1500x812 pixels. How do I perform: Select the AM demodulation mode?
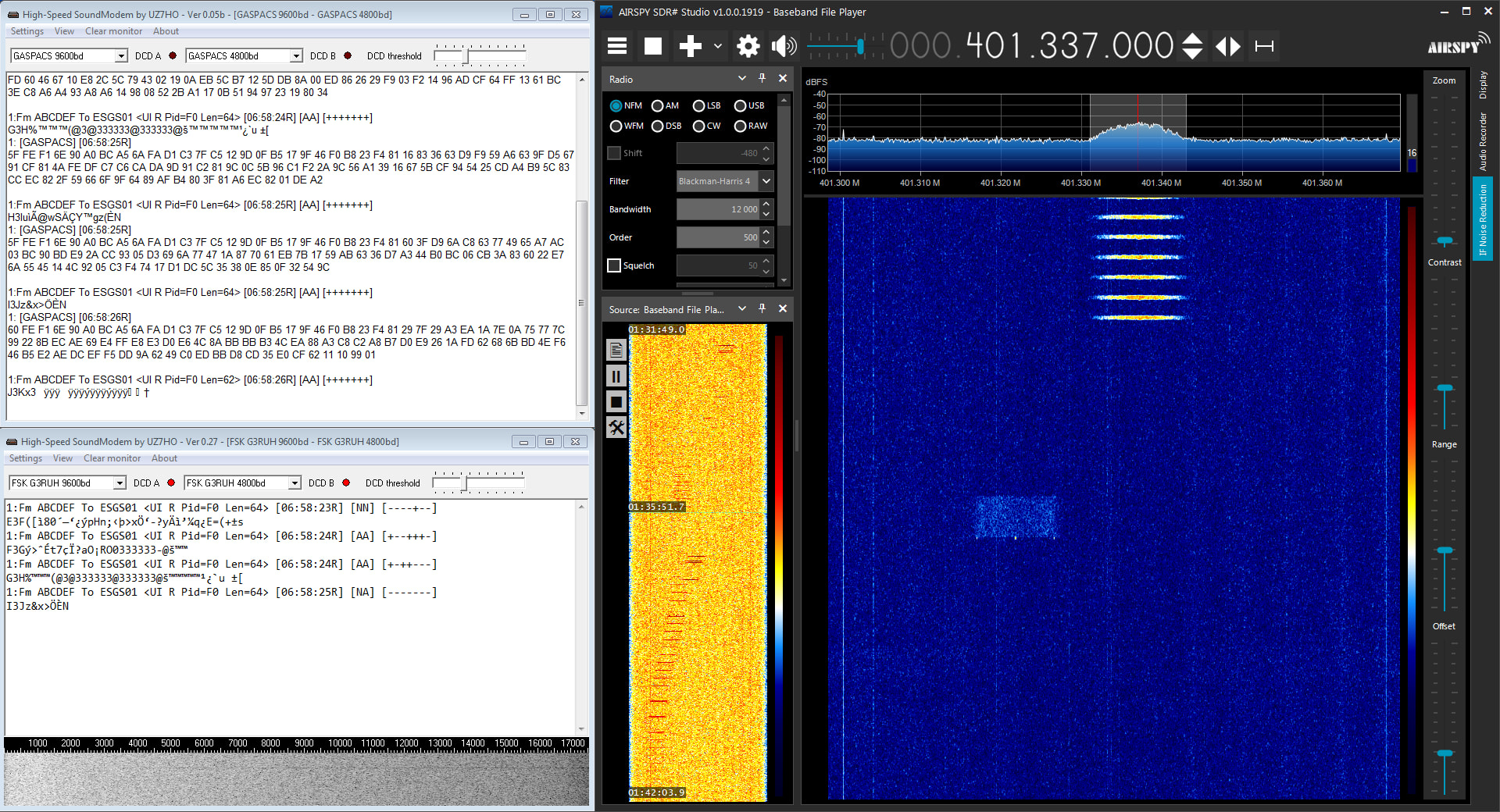(x=658, y=106)
